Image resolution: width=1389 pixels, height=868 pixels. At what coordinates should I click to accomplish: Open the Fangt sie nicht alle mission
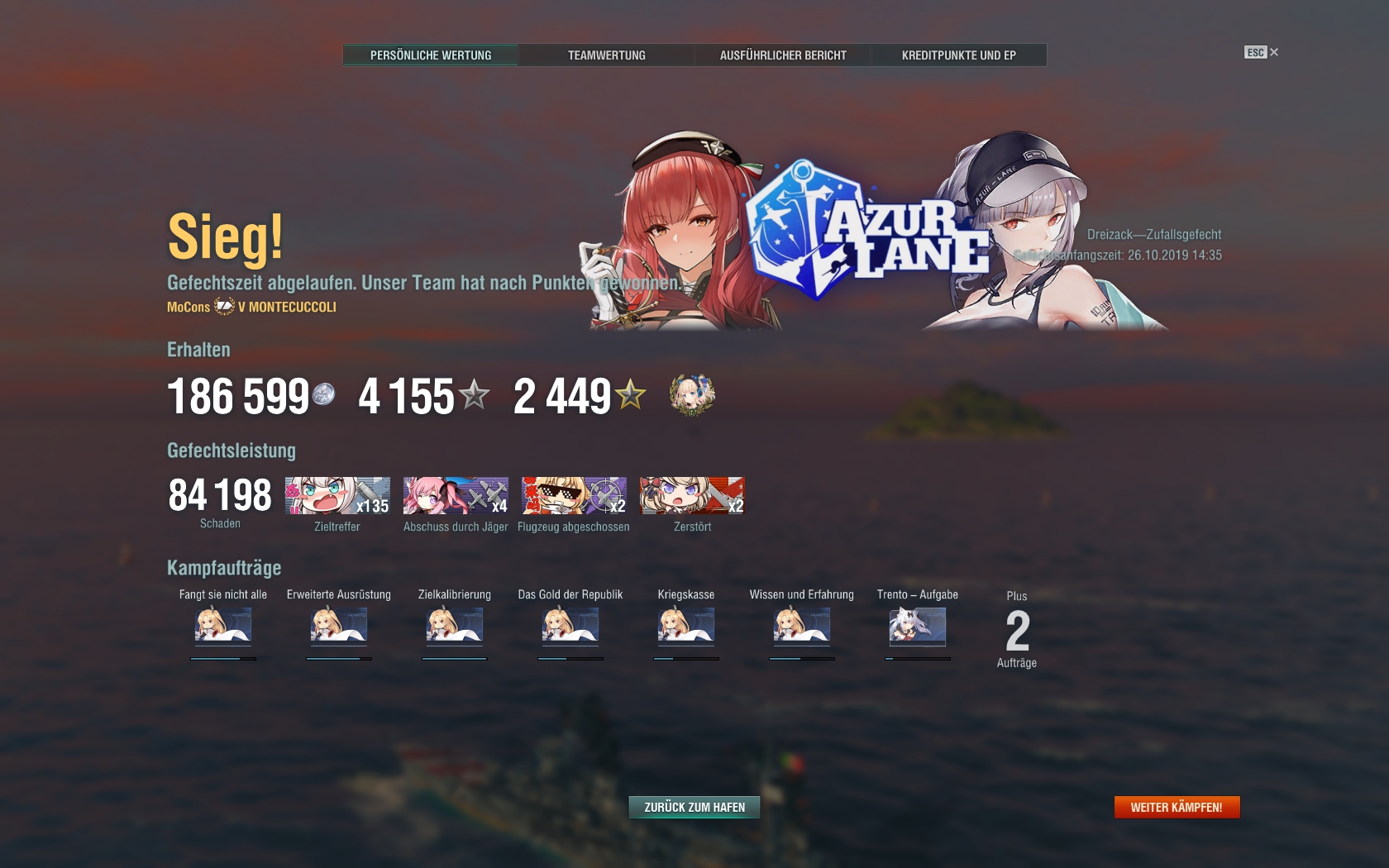(x=223, y=626)
